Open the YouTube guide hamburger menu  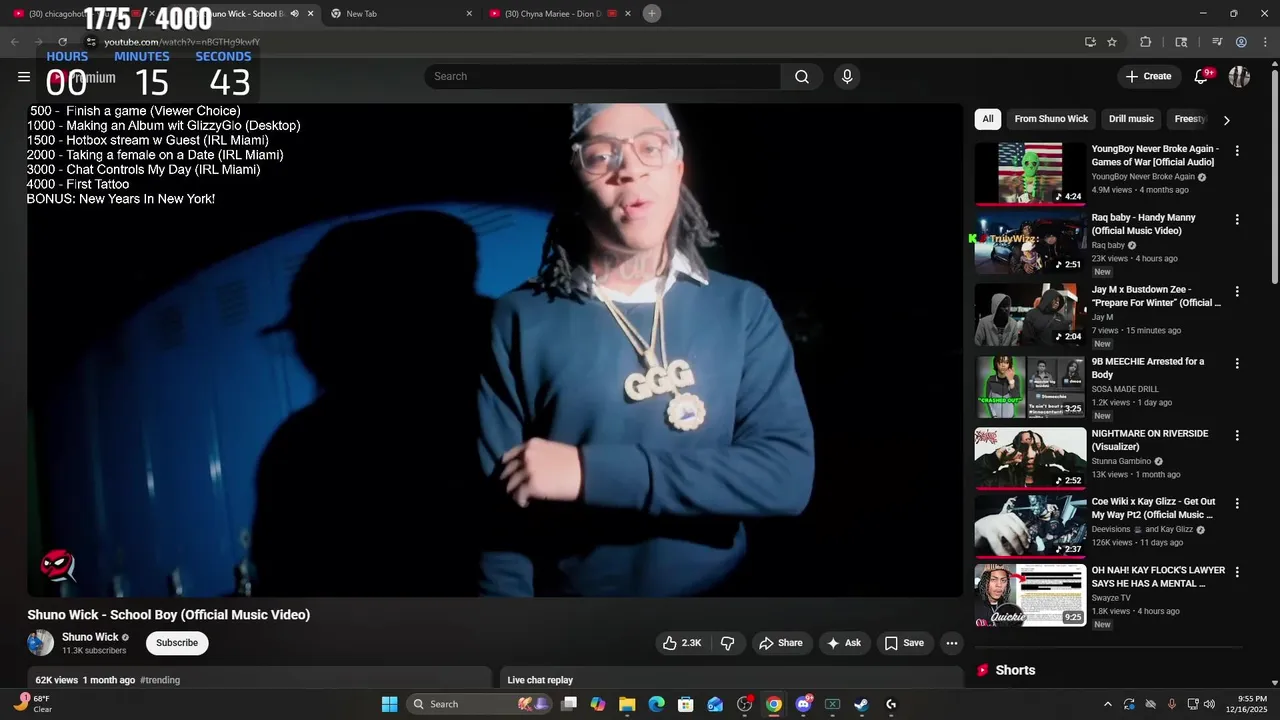(x=24, y=77)
